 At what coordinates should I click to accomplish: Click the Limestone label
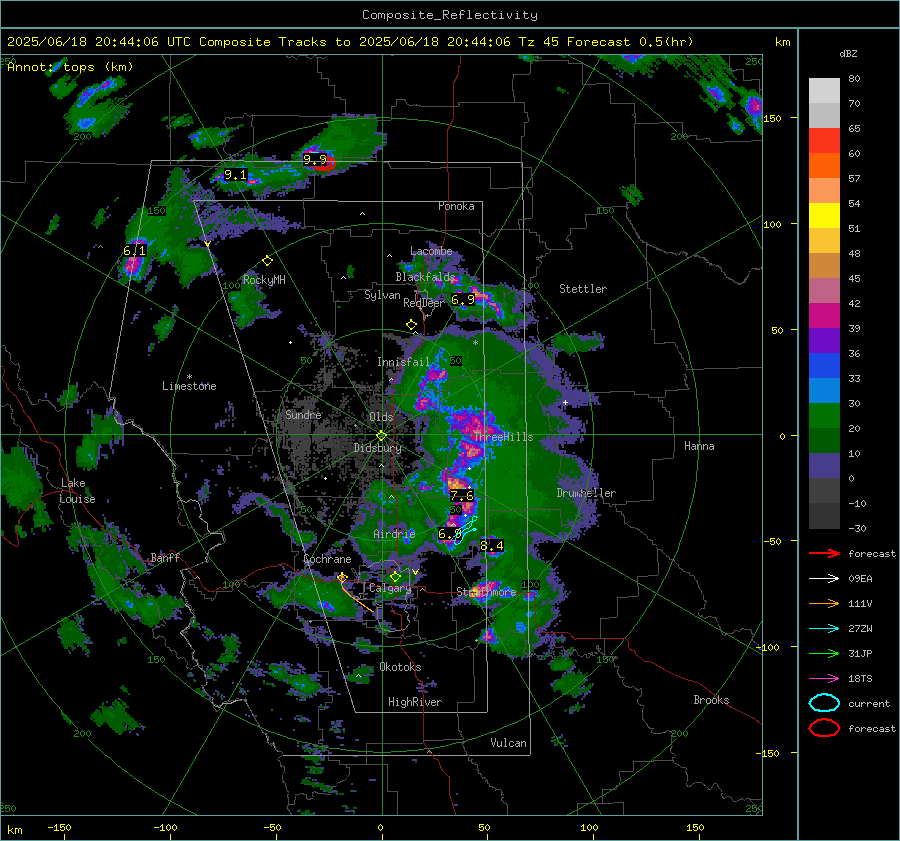(189, 386)
